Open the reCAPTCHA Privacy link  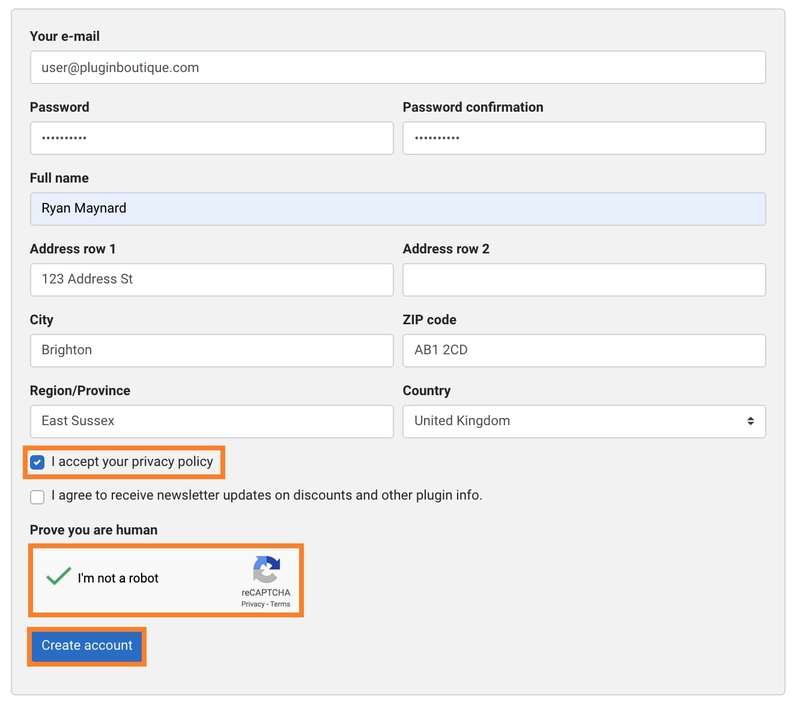252,604
